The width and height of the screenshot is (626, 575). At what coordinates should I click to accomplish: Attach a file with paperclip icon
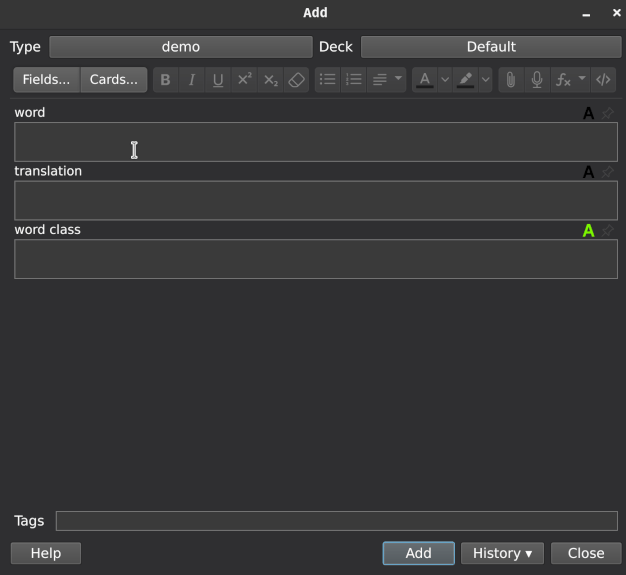511,80
